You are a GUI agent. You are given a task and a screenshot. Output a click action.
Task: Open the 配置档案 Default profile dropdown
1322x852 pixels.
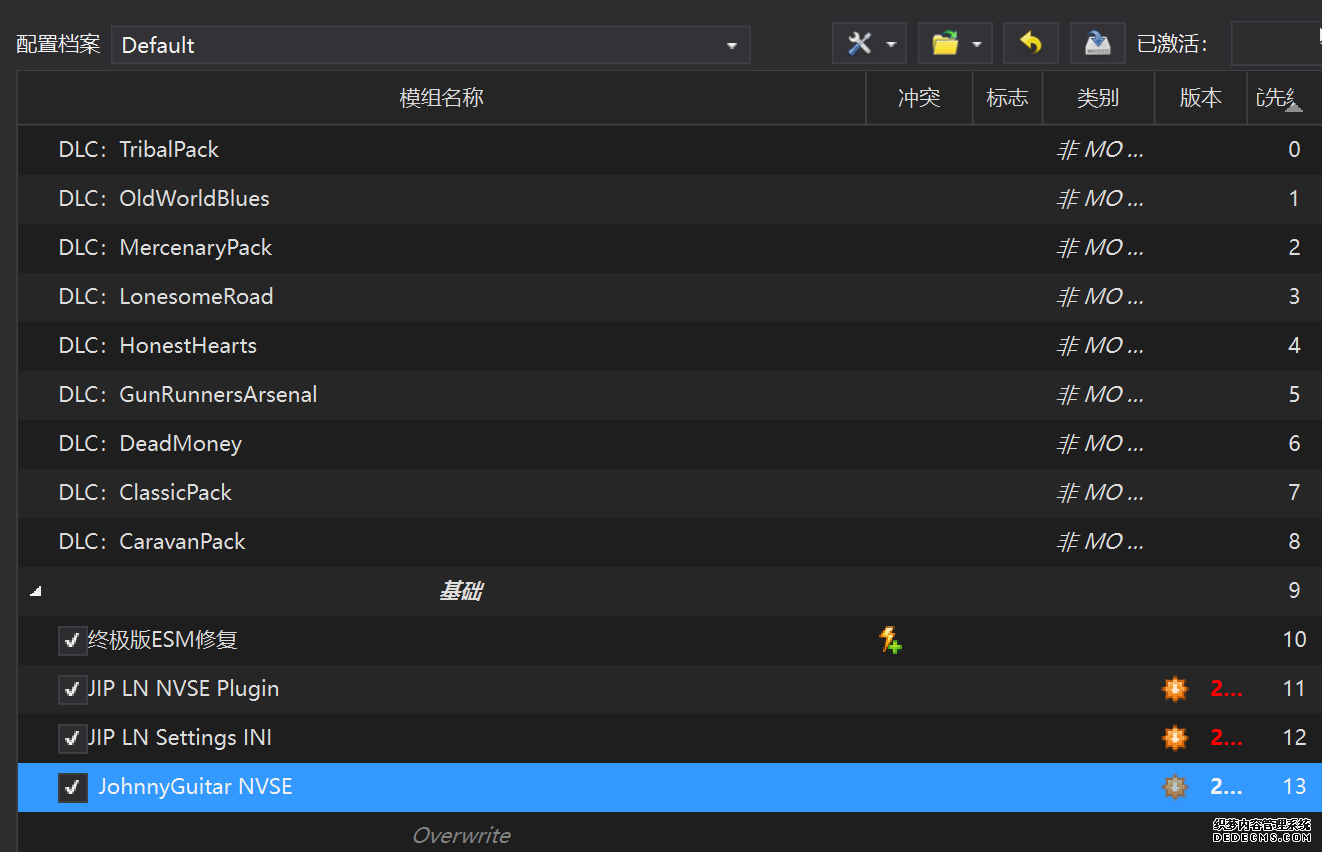click(430, 45)
